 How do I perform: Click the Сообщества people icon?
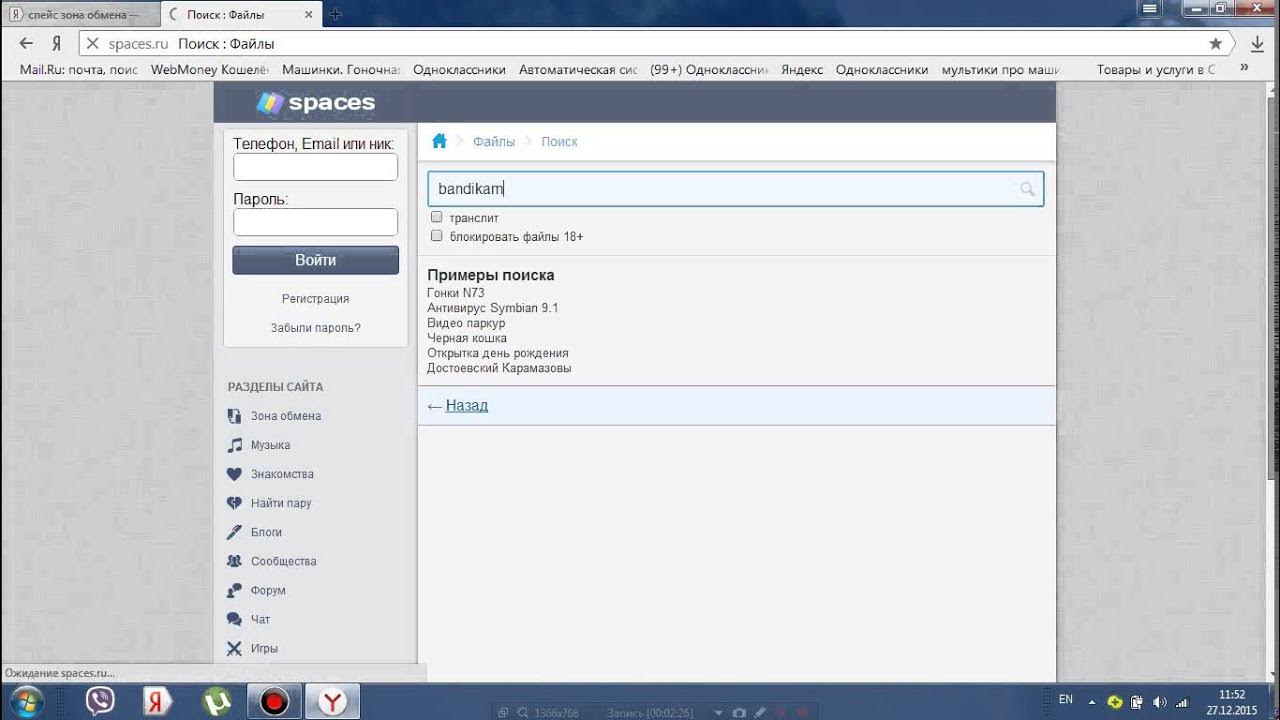tap(234, 561)
